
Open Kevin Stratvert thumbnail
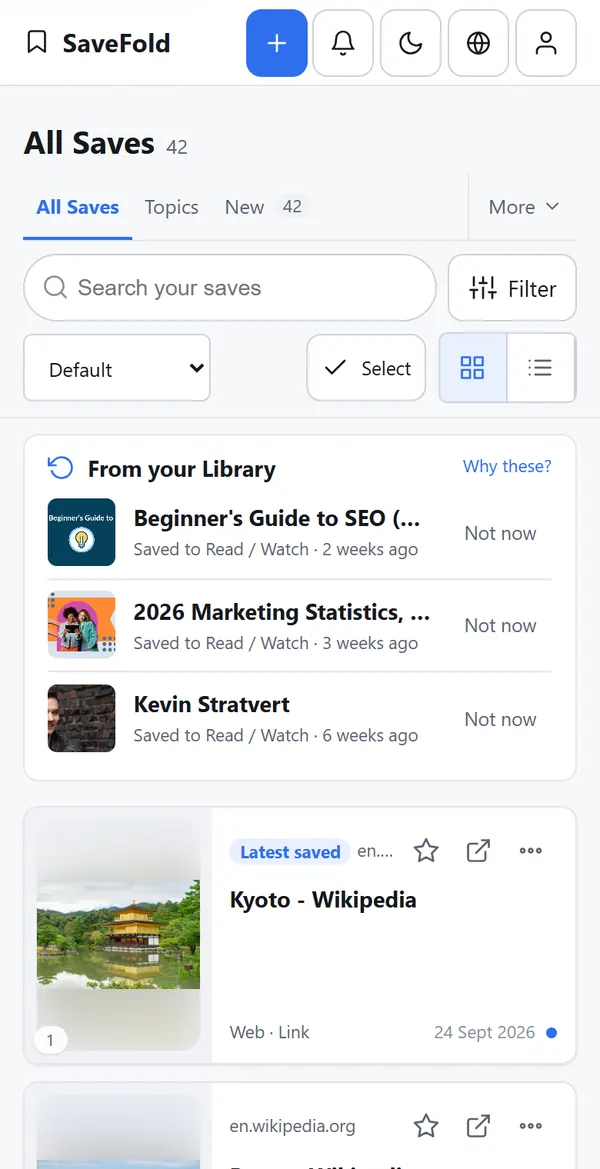pos(81,718)
